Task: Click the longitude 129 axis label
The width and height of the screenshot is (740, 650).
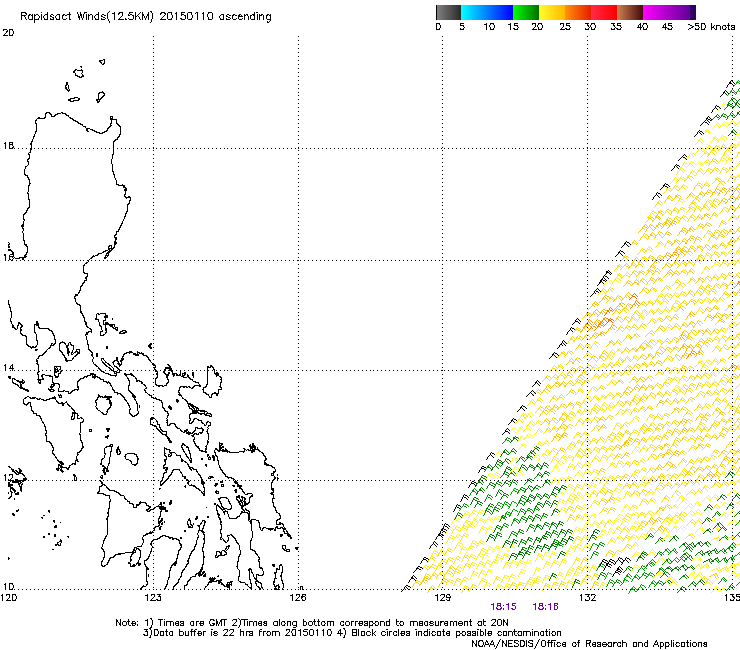Action: (443, 598)
